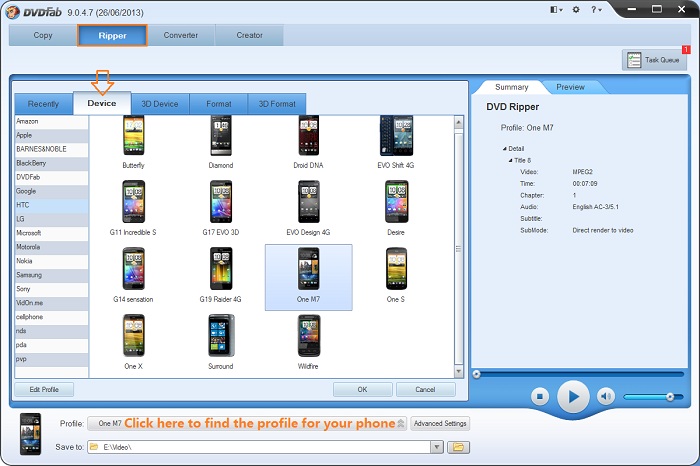Select BlackBerry brand
This screenshot has width=700, height=466.
tap(51, 163)
